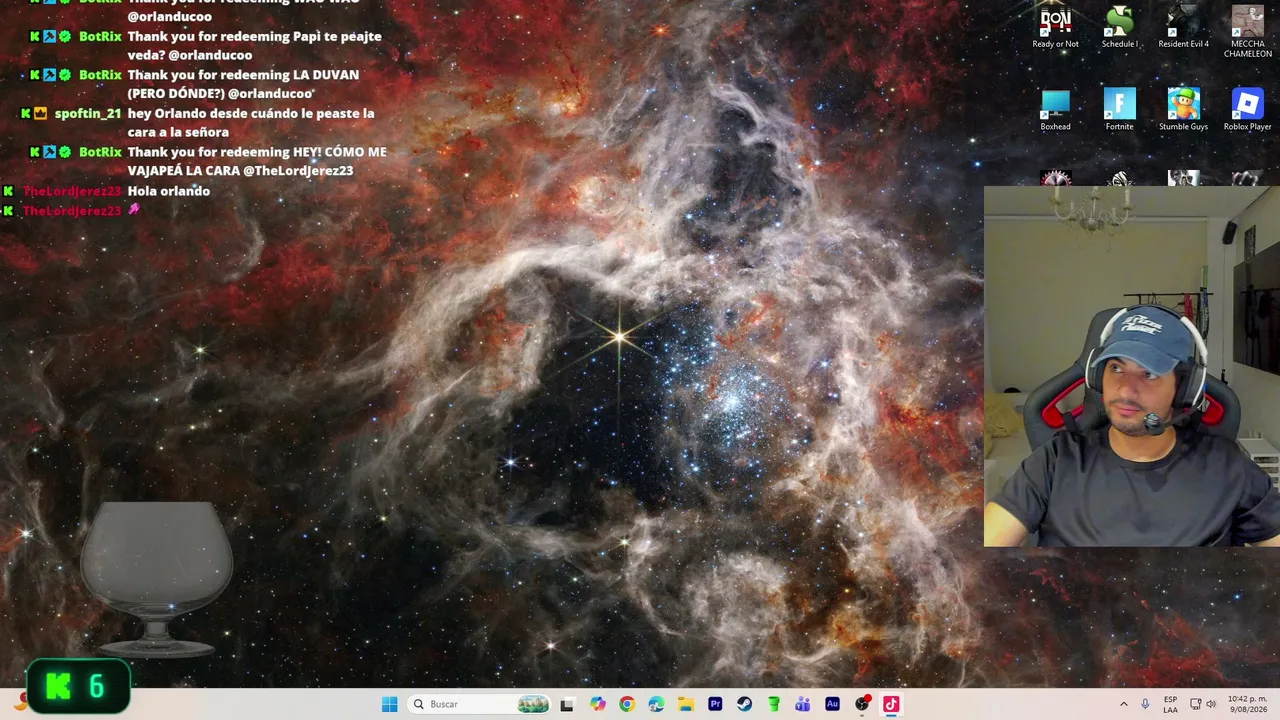Click the Buscar search highlight landscape image

pyautogui.click(x=533, y=704)
